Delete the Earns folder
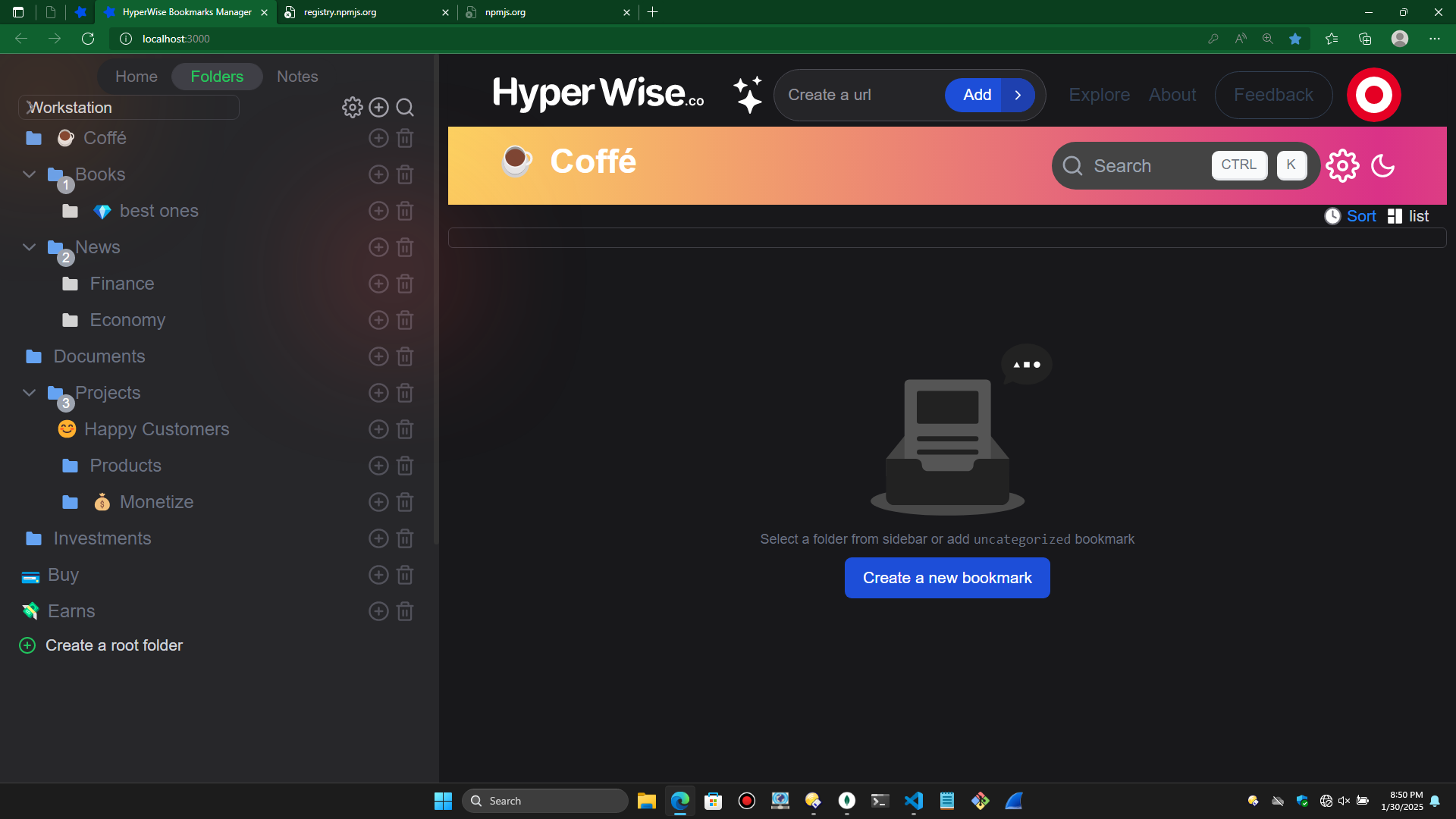Viewport: 1456px width, 819px height. tap(405, 611)
